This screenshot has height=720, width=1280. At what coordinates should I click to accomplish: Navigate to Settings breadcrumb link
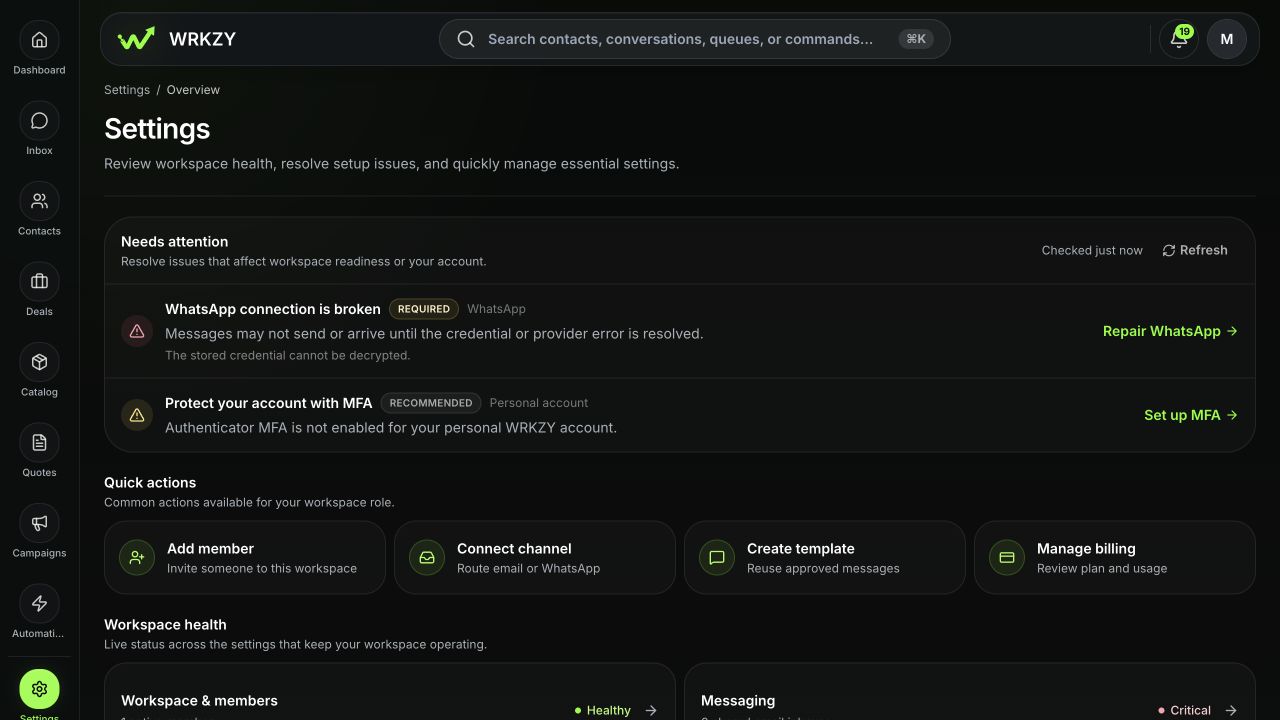tap(127, 90)
